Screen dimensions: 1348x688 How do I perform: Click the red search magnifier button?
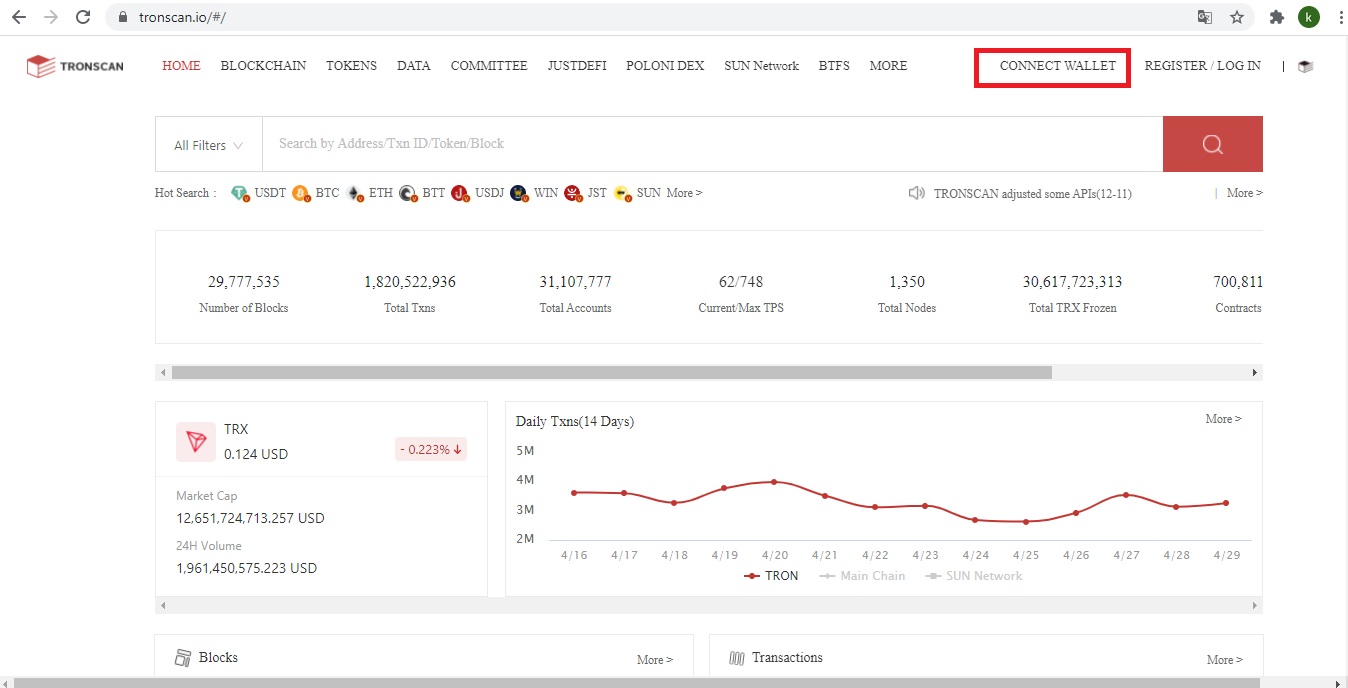1213,144
